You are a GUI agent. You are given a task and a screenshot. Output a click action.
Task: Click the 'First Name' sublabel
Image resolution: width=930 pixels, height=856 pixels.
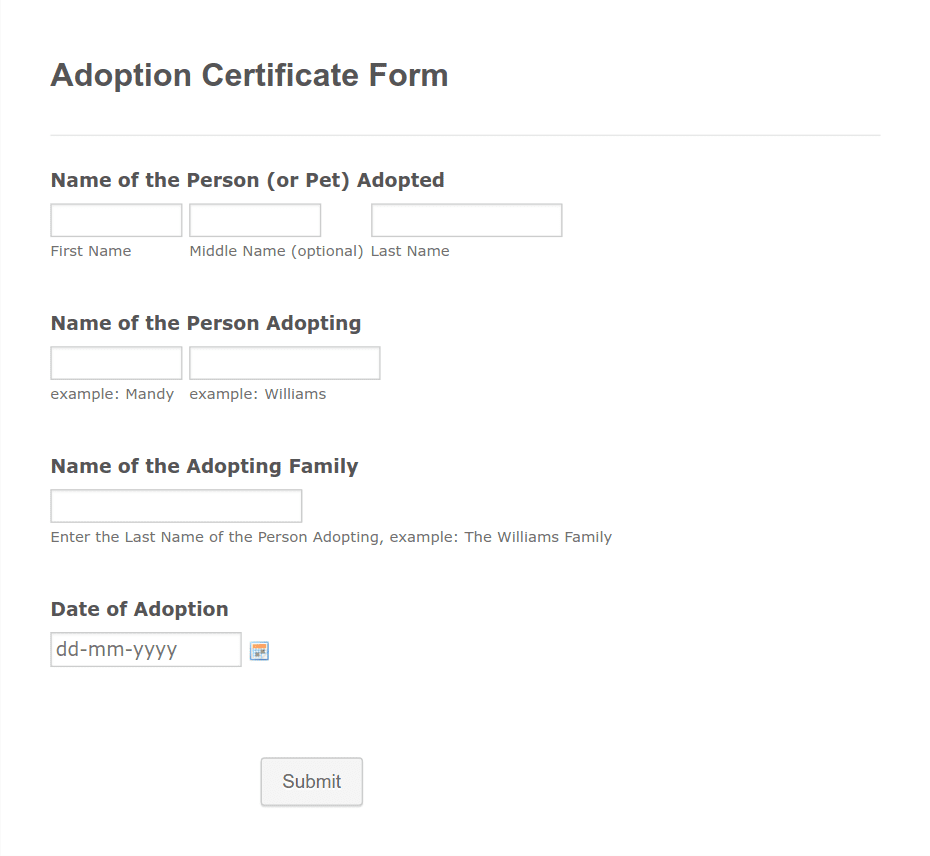click(91, 251)
